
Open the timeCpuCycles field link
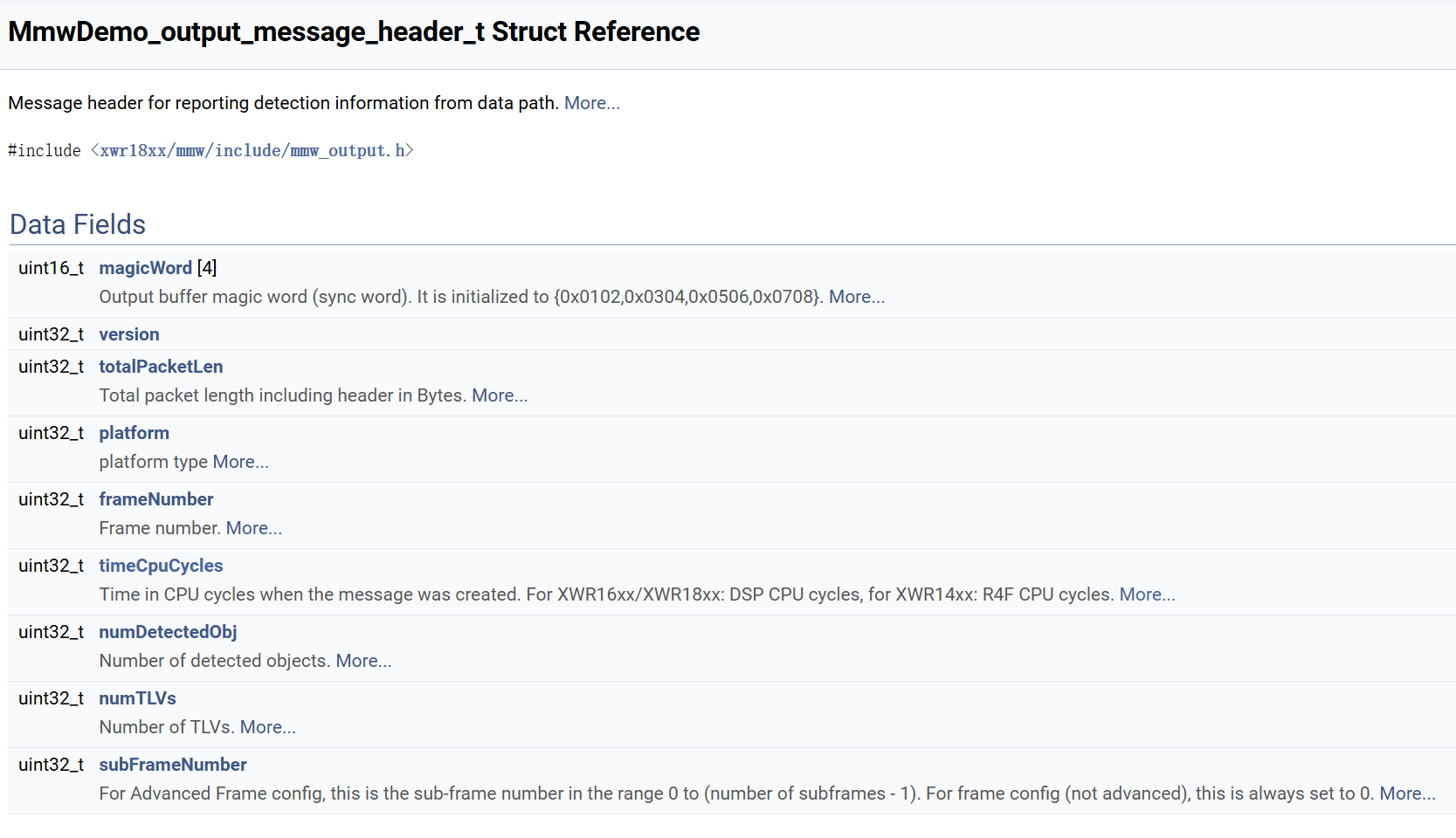coord(161,566)
